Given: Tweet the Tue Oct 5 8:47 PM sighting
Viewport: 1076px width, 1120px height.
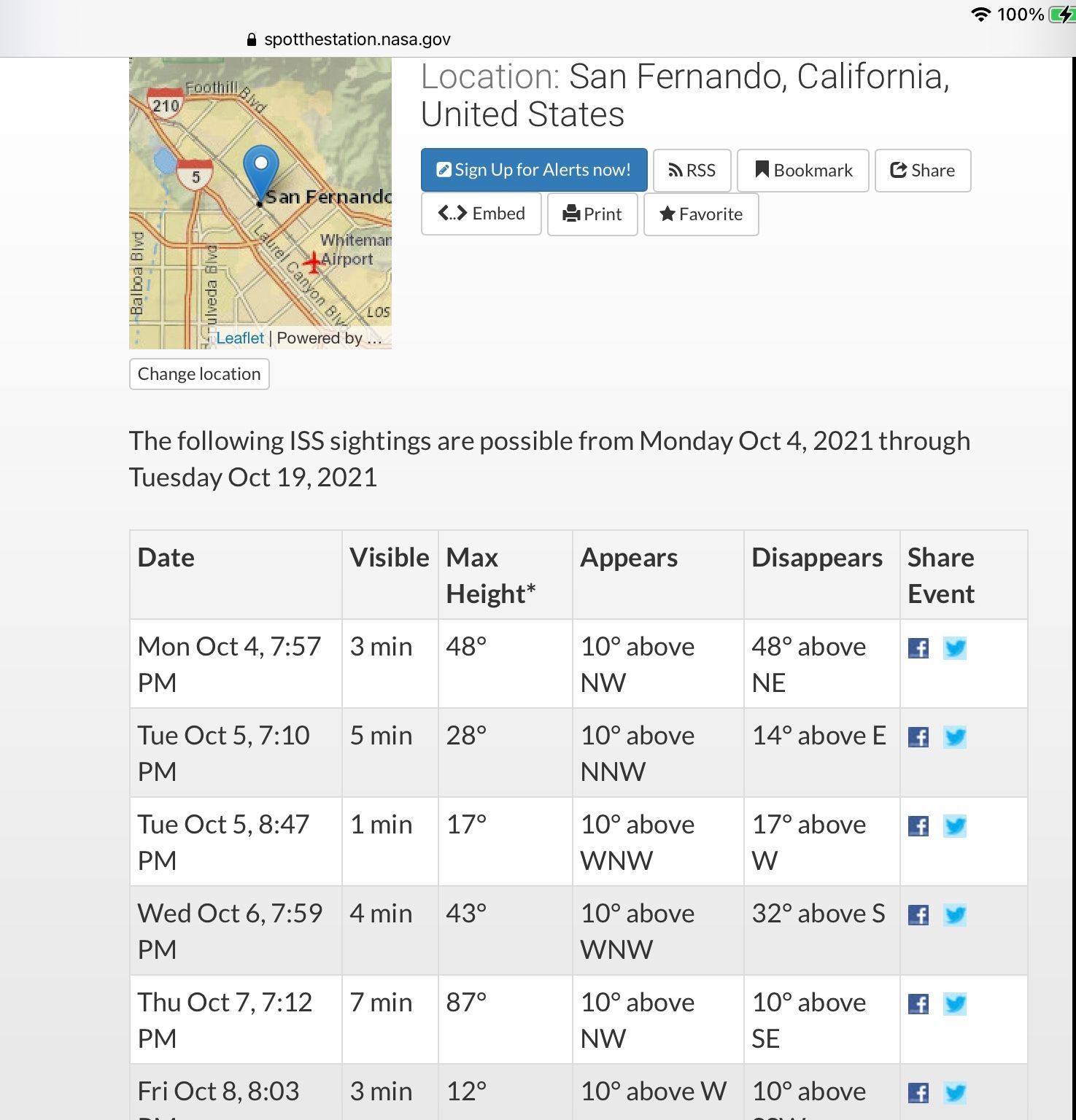Looking at the screenshot, I should point(955,826).
